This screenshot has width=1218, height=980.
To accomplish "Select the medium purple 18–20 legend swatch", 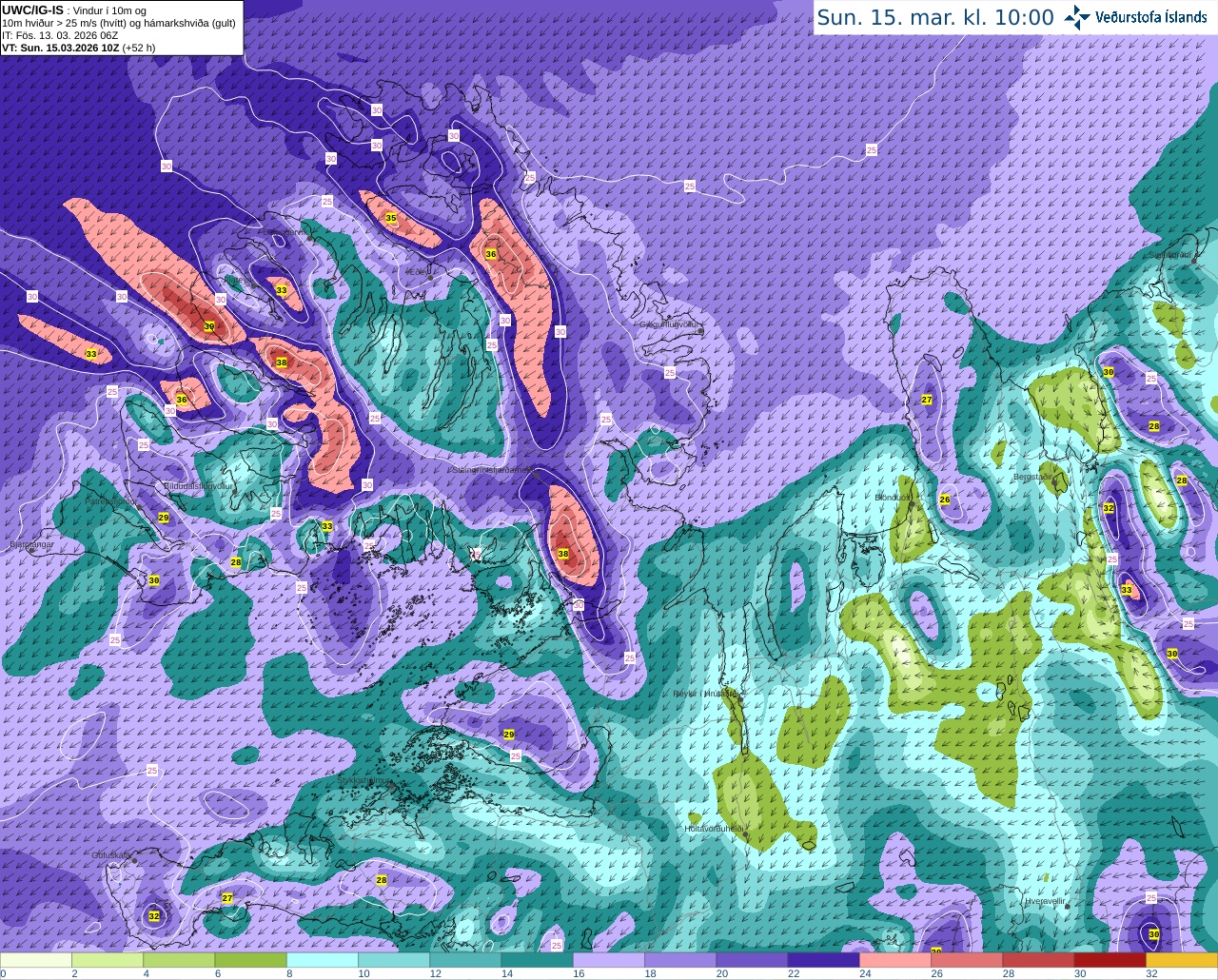I will click(680, 959).
